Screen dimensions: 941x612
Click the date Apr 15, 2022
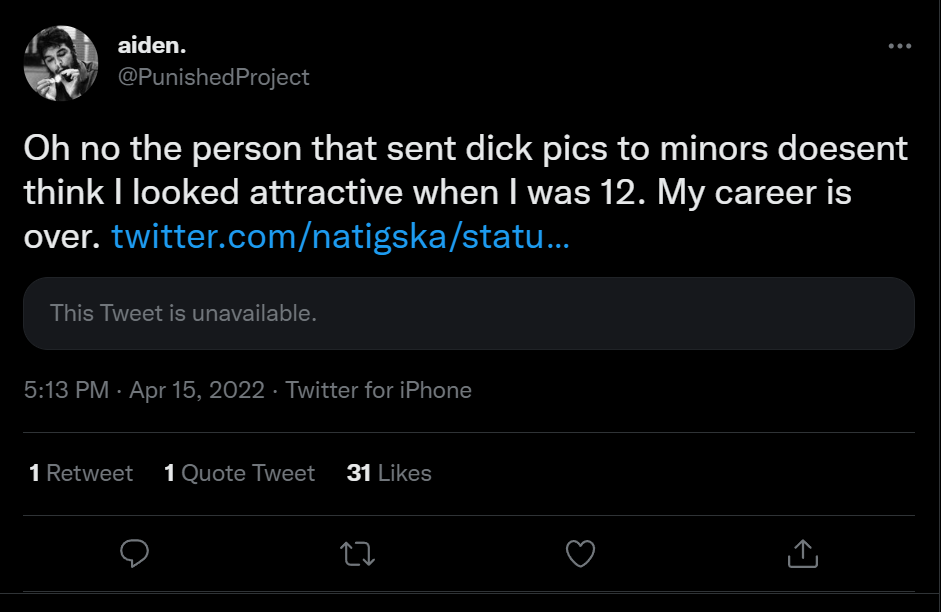click(x=197, y=390)
